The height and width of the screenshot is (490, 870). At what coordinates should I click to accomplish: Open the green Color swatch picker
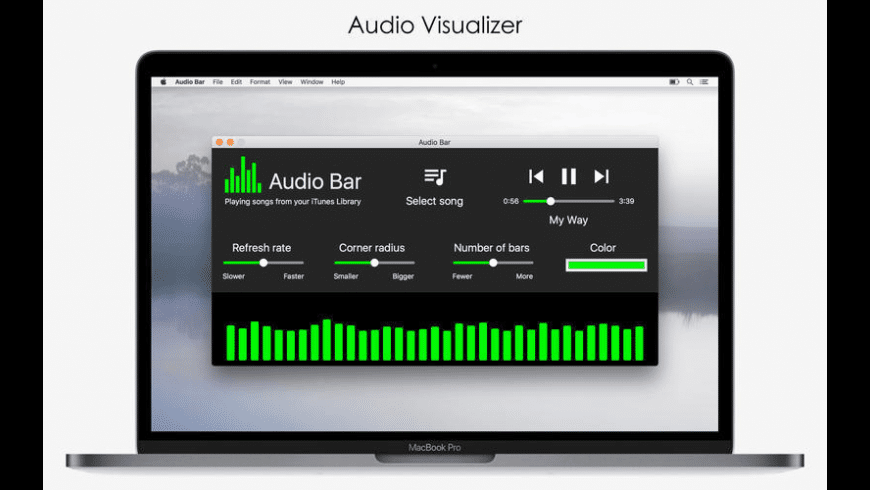click(x=606, y=265)
